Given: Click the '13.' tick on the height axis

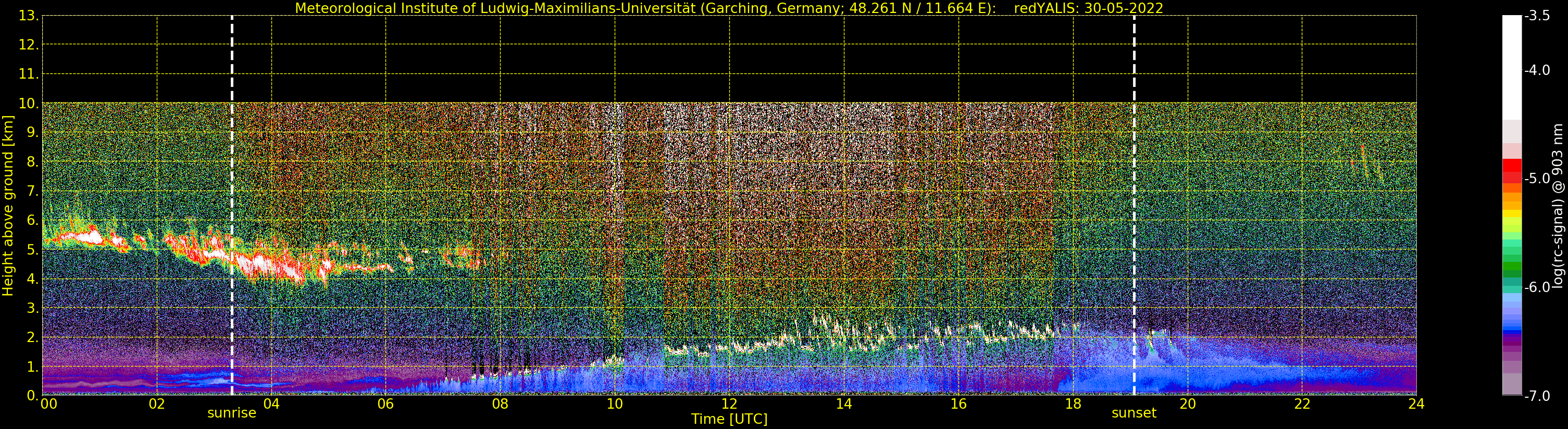Looking at the screenshot, I should pyautogui.click(x=29, y=16).
